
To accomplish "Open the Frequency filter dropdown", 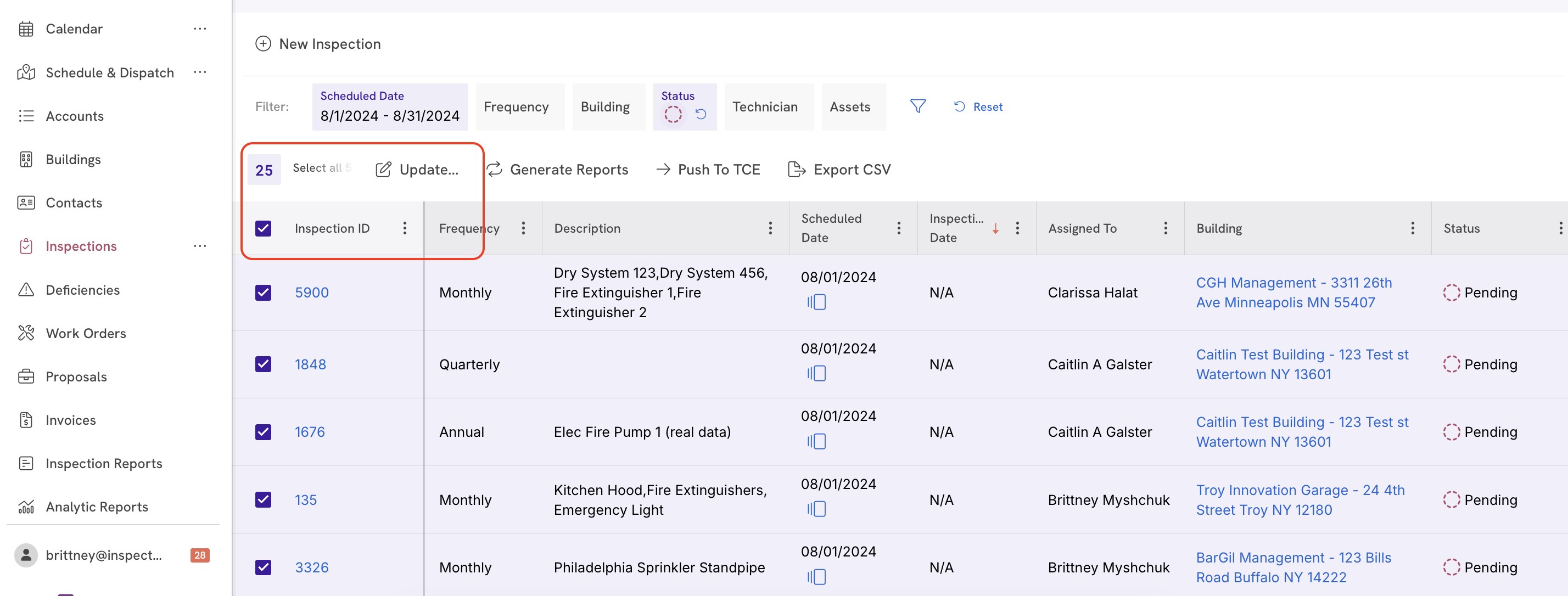I will tap(516, 106).
